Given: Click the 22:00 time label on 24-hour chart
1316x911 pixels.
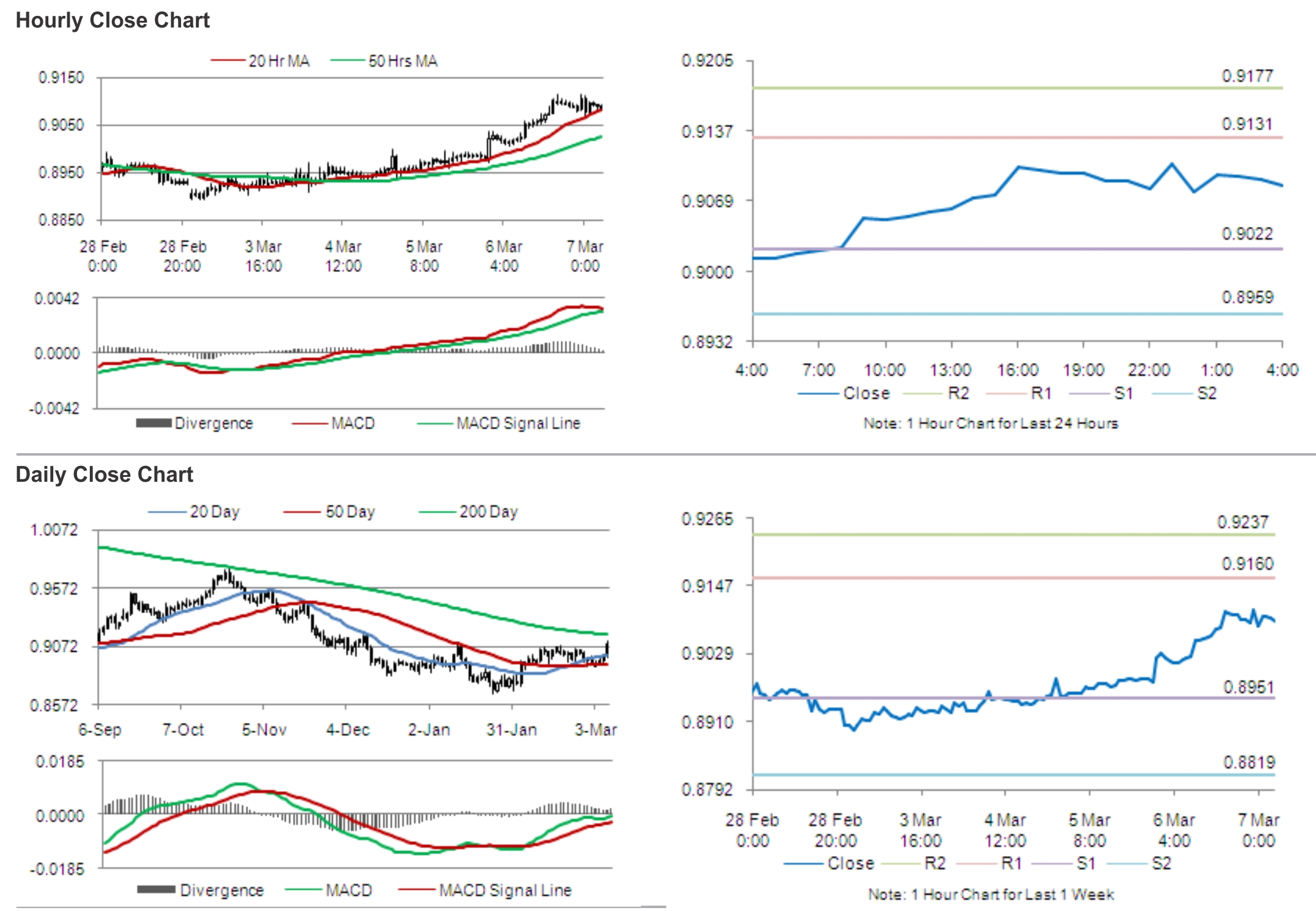Looking at the screenshot, I should point(1149,370).
